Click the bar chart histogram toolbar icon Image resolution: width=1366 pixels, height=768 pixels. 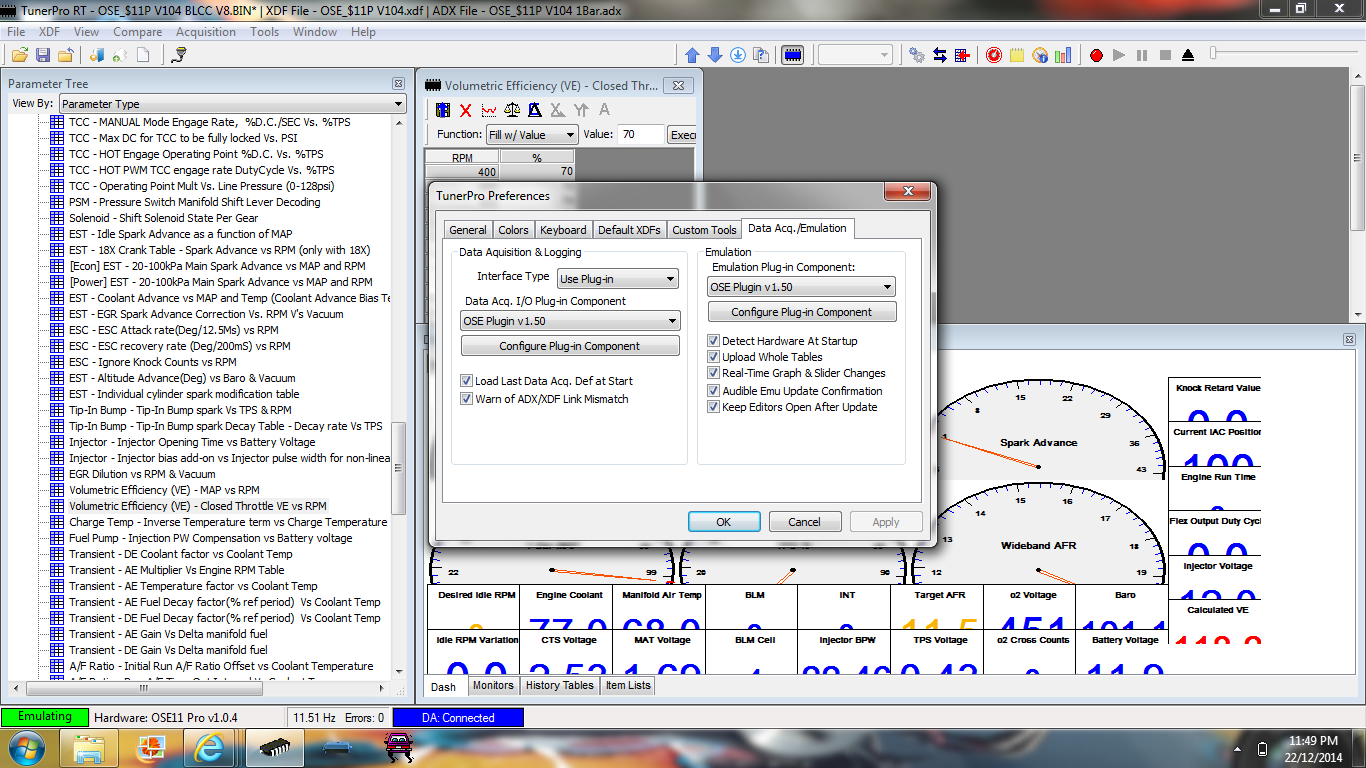[1063, 55]
